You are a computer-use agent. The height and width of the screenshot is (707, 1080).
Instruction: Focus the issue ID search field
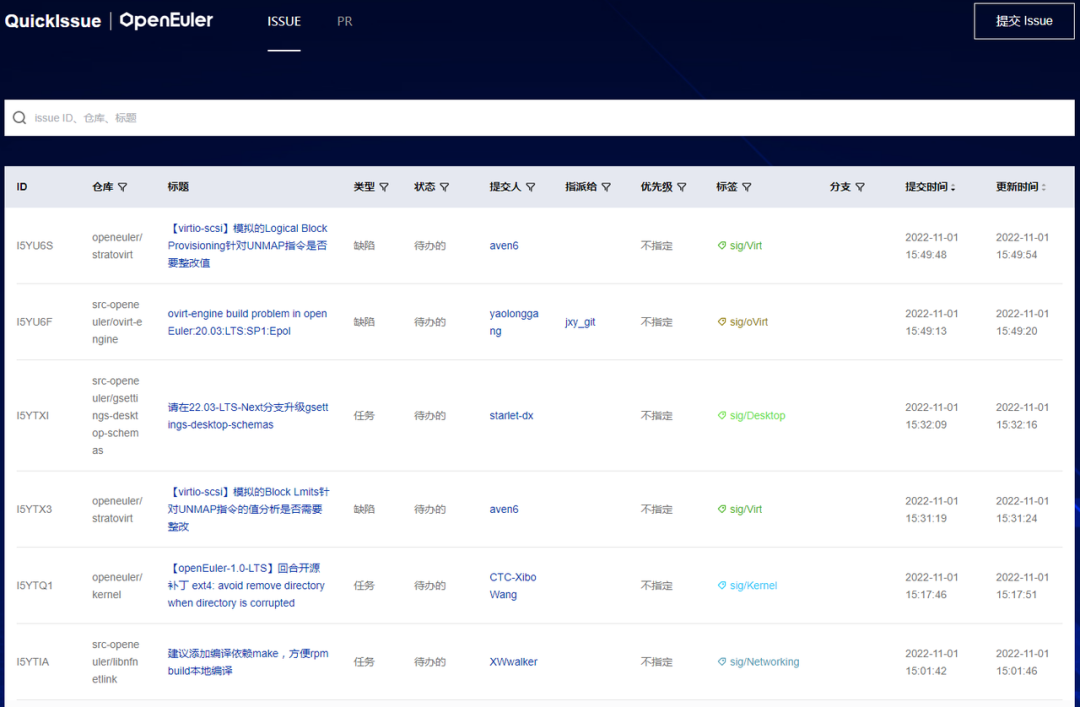[539, 118]
